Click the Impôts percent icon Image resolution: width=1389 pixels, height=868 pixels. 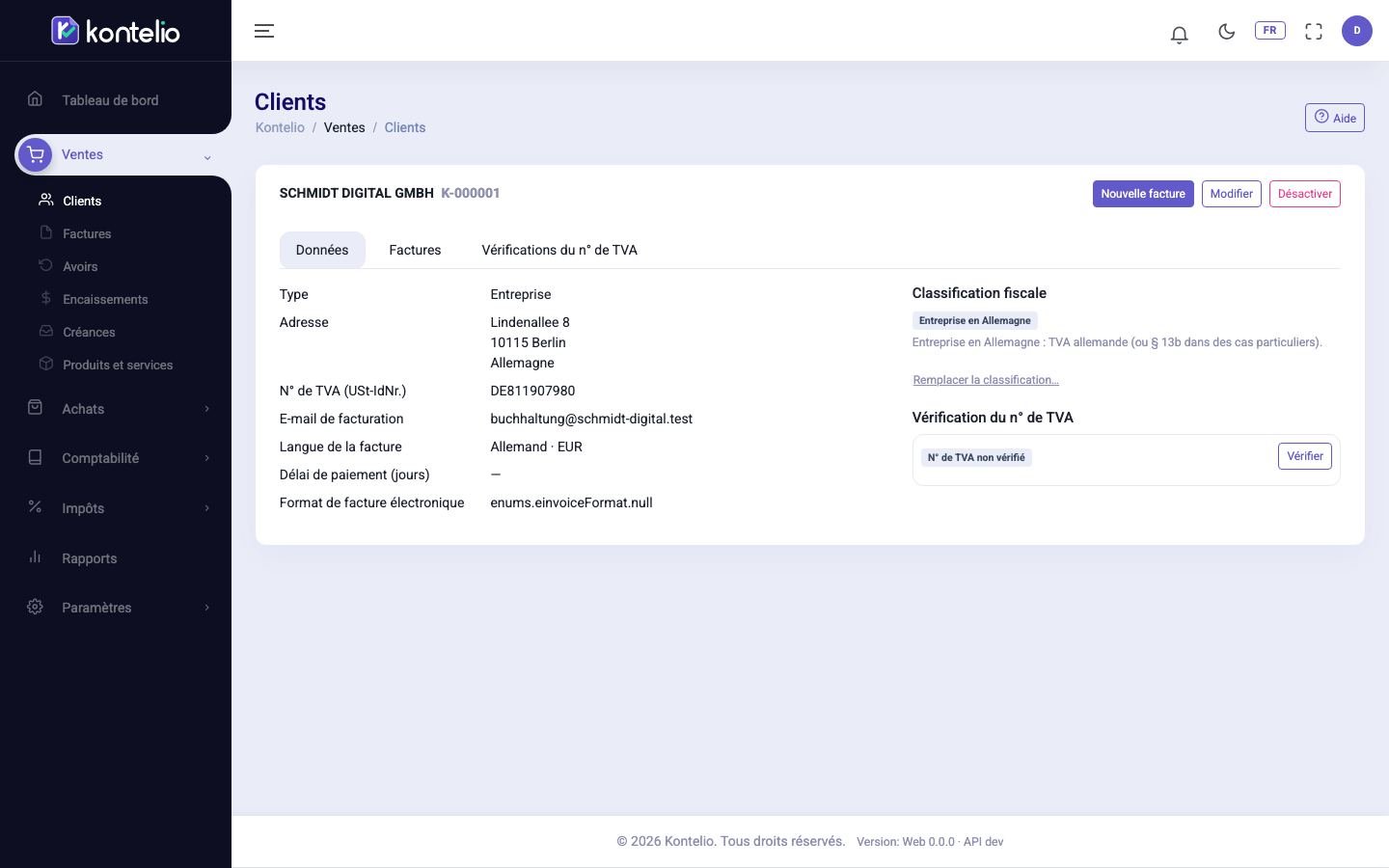point(35,506)
